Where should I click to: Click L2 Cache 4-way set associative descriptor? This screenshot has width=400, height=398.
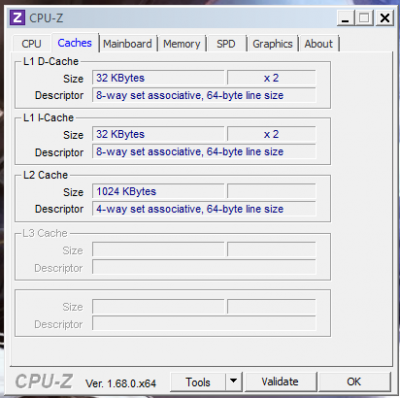coord(204,209)
